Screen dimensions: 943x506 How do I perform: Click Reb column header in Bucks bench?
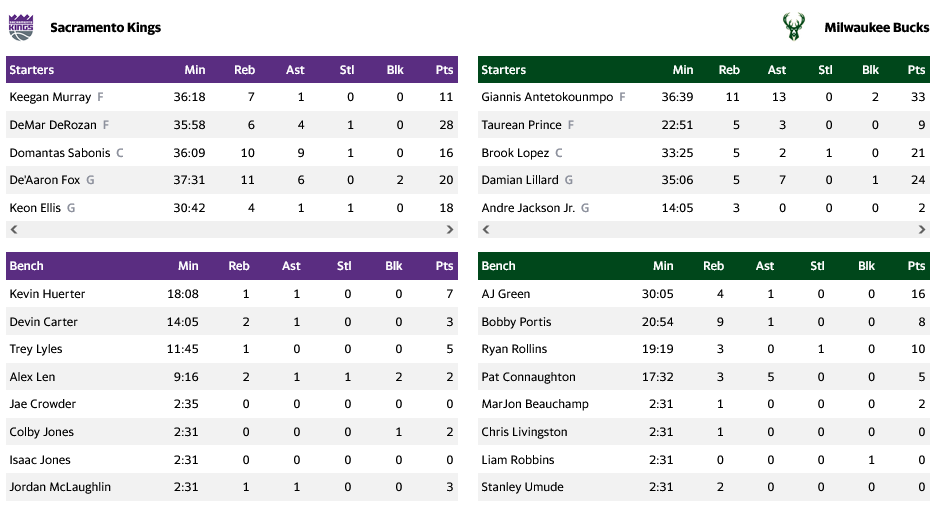pyautogui.click(x=713, y=266)
